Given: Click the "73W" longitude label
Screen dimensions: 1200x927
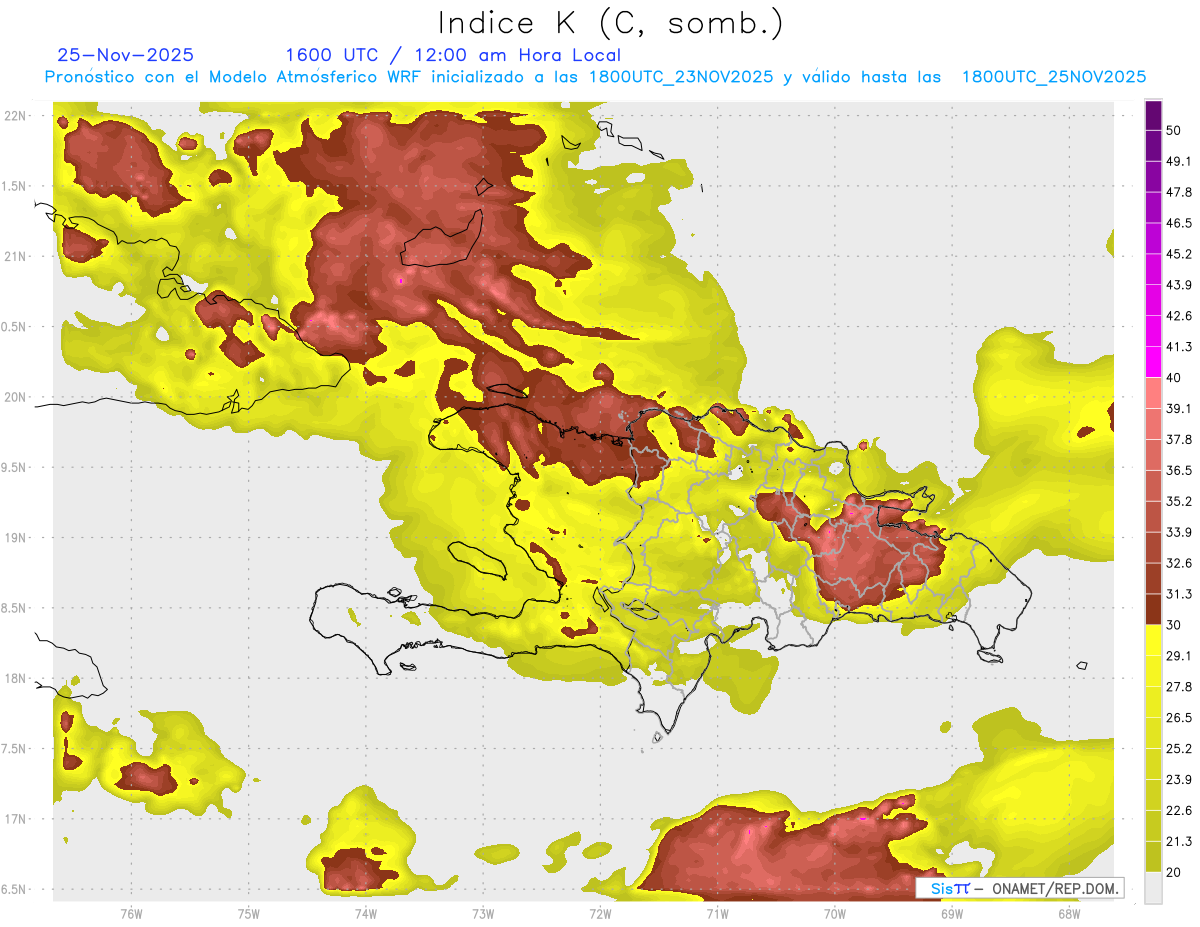Looking at the screenshot, I should click(483, 913).
